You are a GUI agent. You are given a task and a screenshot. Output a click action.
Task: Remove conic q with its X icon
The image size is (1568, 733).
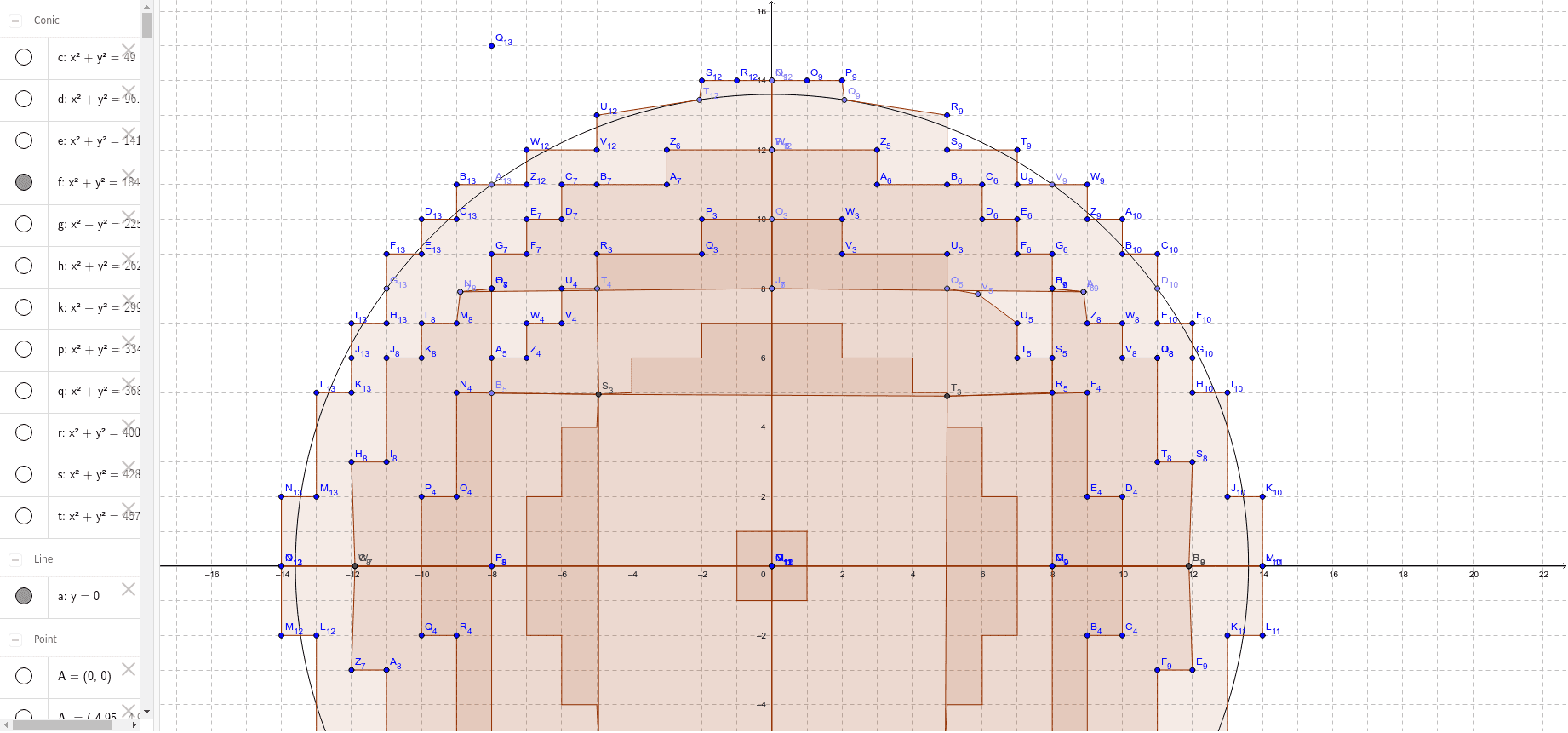tap(129, 384)
